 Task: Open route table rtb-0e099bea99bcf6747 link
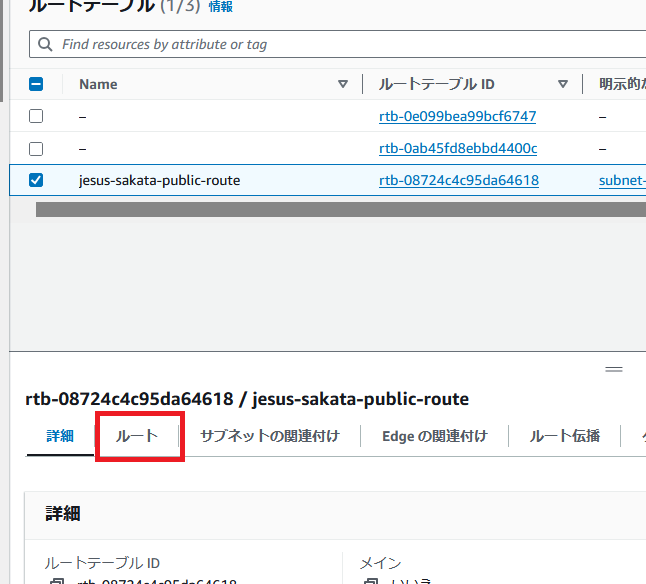457,116
